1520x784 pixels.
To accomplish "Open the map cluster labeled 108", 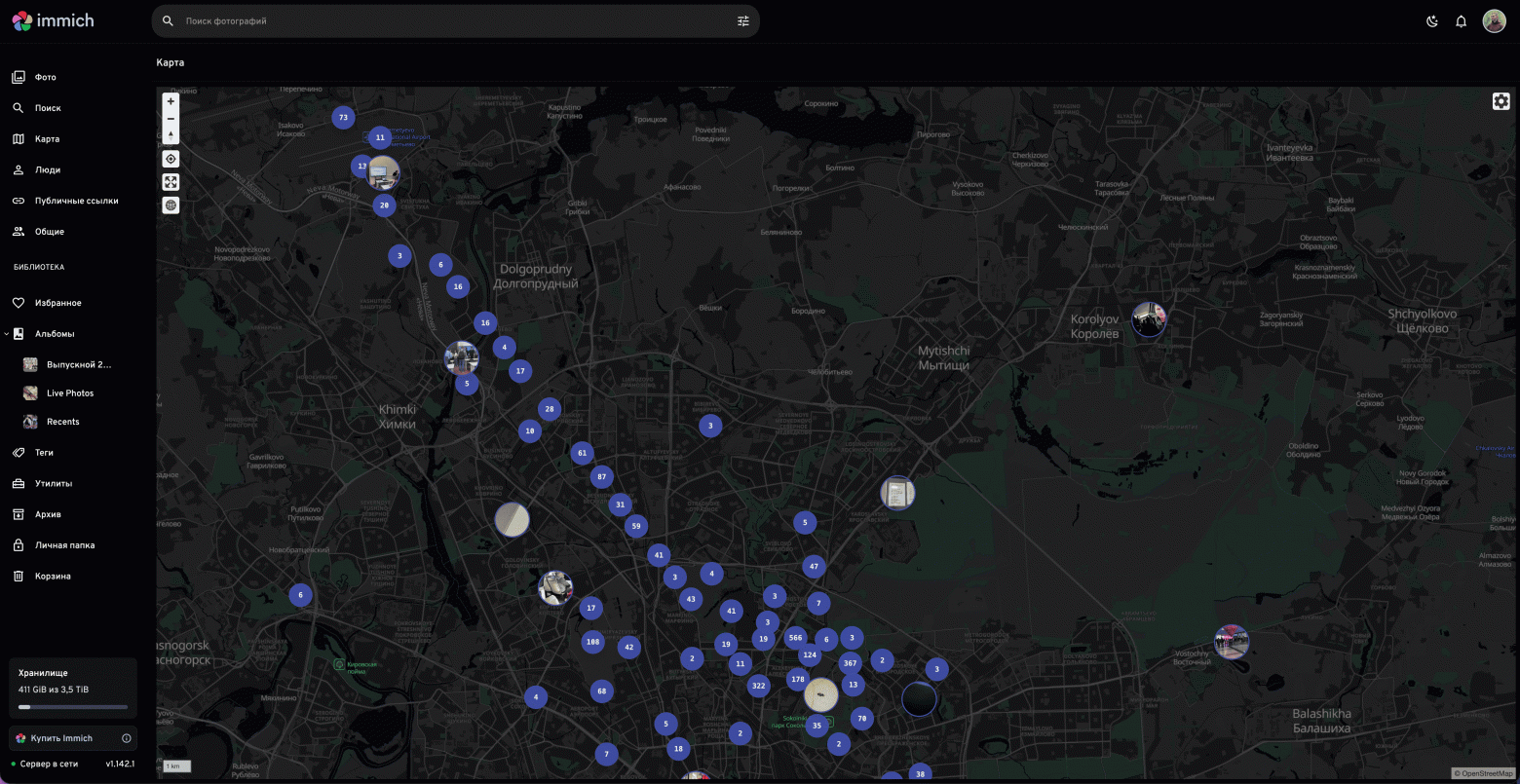I will pos(592,642).
